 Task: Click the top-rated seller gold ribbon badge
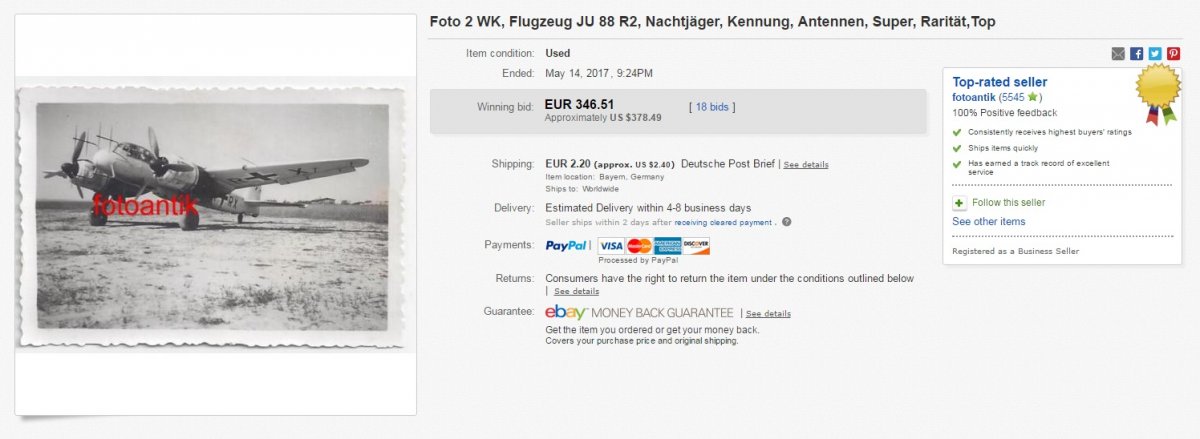pyautogui.click(x=1159, y=94)
